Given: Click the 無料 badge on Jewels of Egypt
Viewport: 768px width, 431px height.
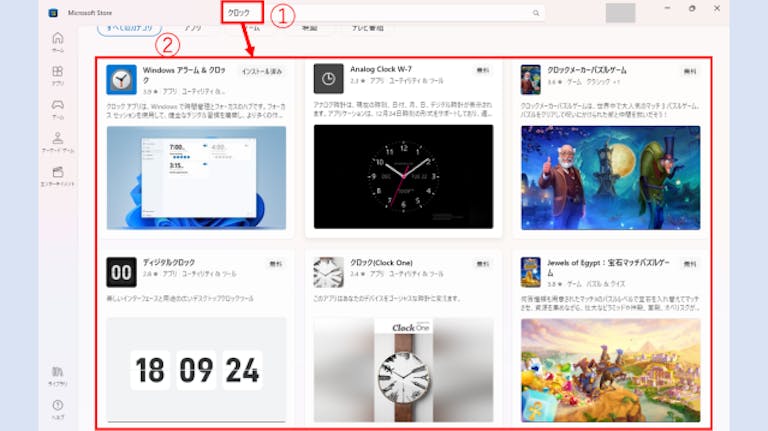Looking at the screenshot, I should pyautogui.click(x=690, y=264).
